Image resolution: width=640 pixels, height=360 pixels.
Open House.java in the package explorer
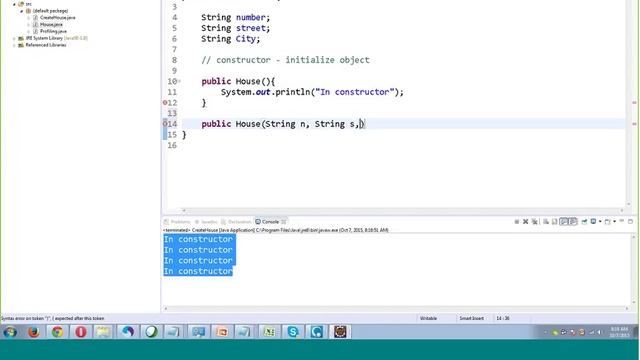51,24
